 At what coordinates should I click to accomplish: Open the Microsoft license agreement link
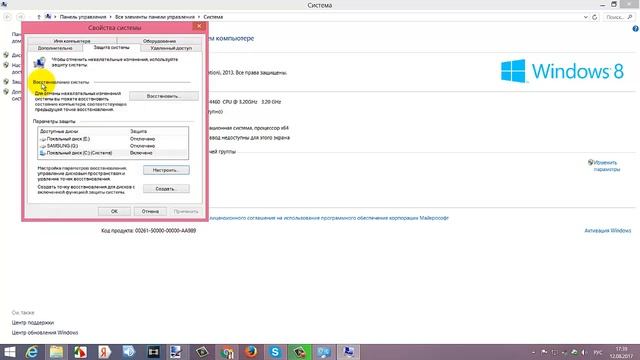pos(329,218)
